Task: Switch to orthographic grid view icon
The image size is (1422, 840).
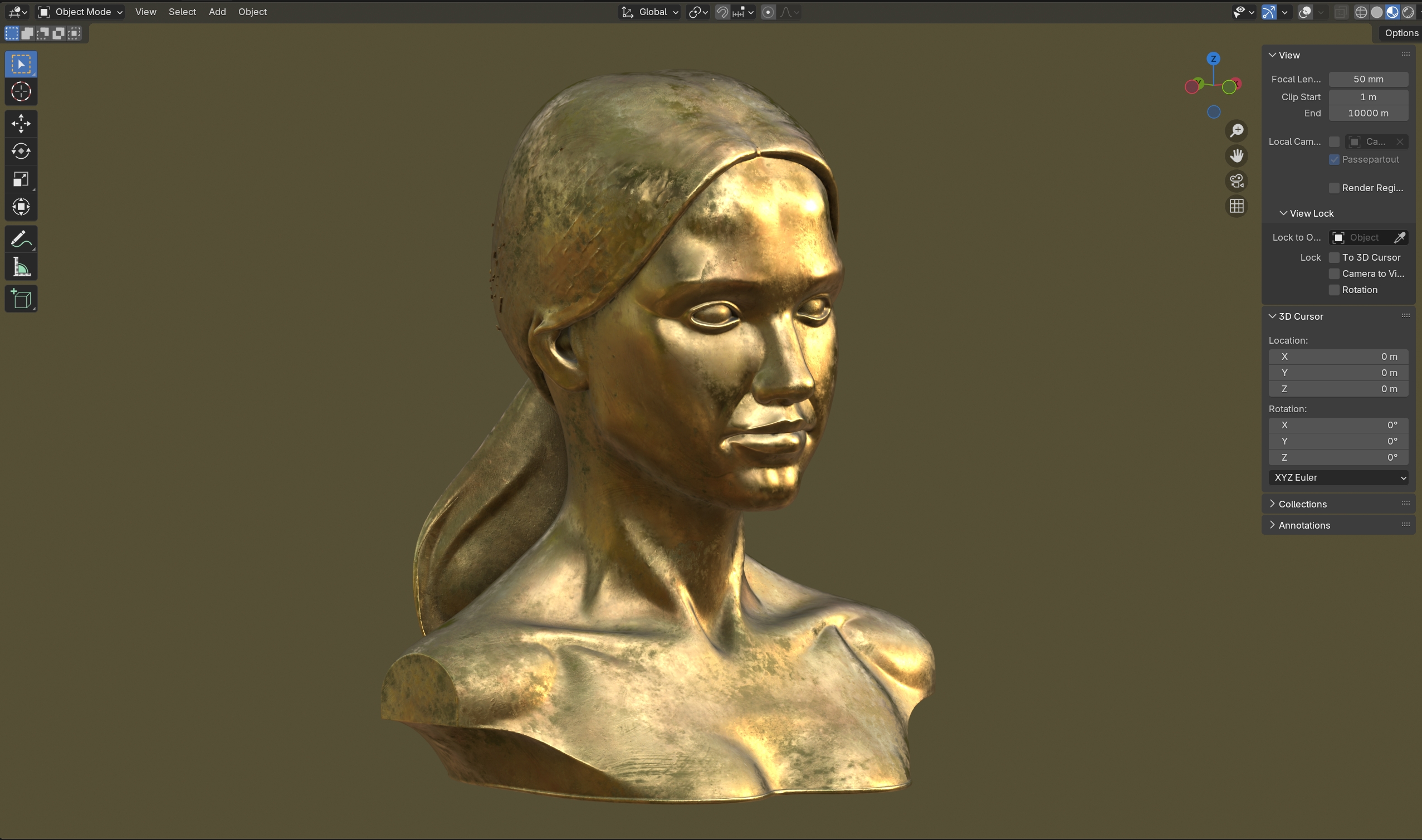Action: (x=1237, y=206)
